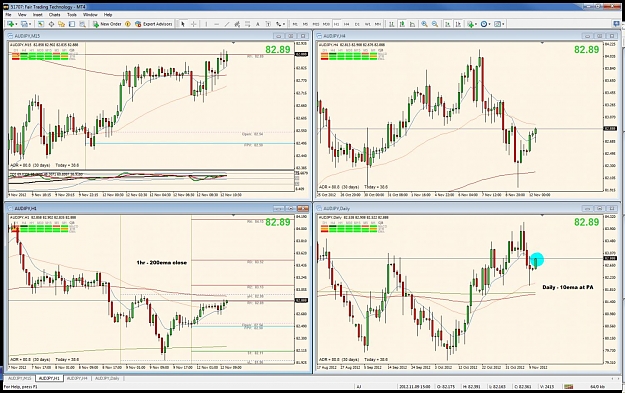
Task: Toggle chart shift icon
Action: click(458, 24)
